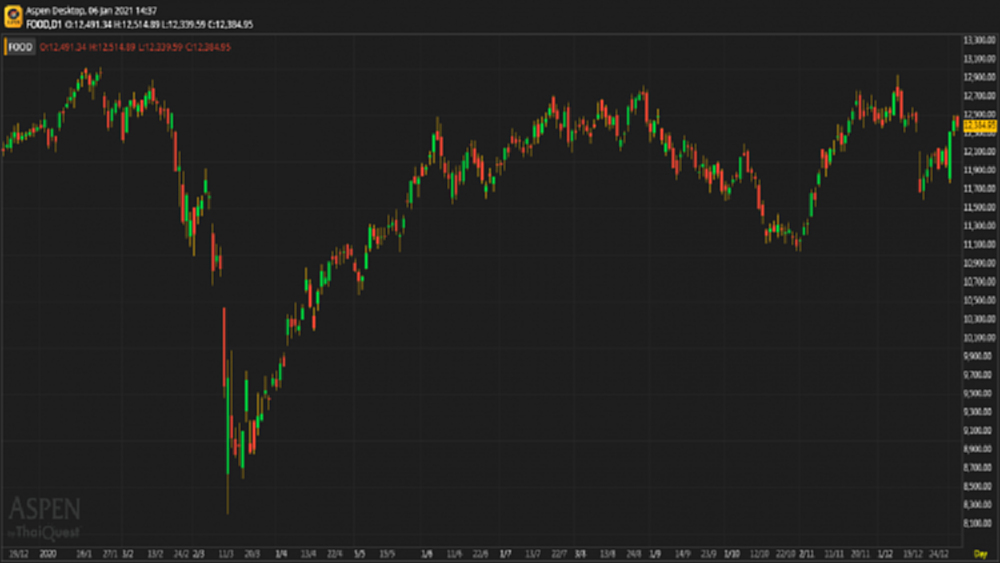
Task: Click the 10,700.00 price axis label
Action: 980,282
